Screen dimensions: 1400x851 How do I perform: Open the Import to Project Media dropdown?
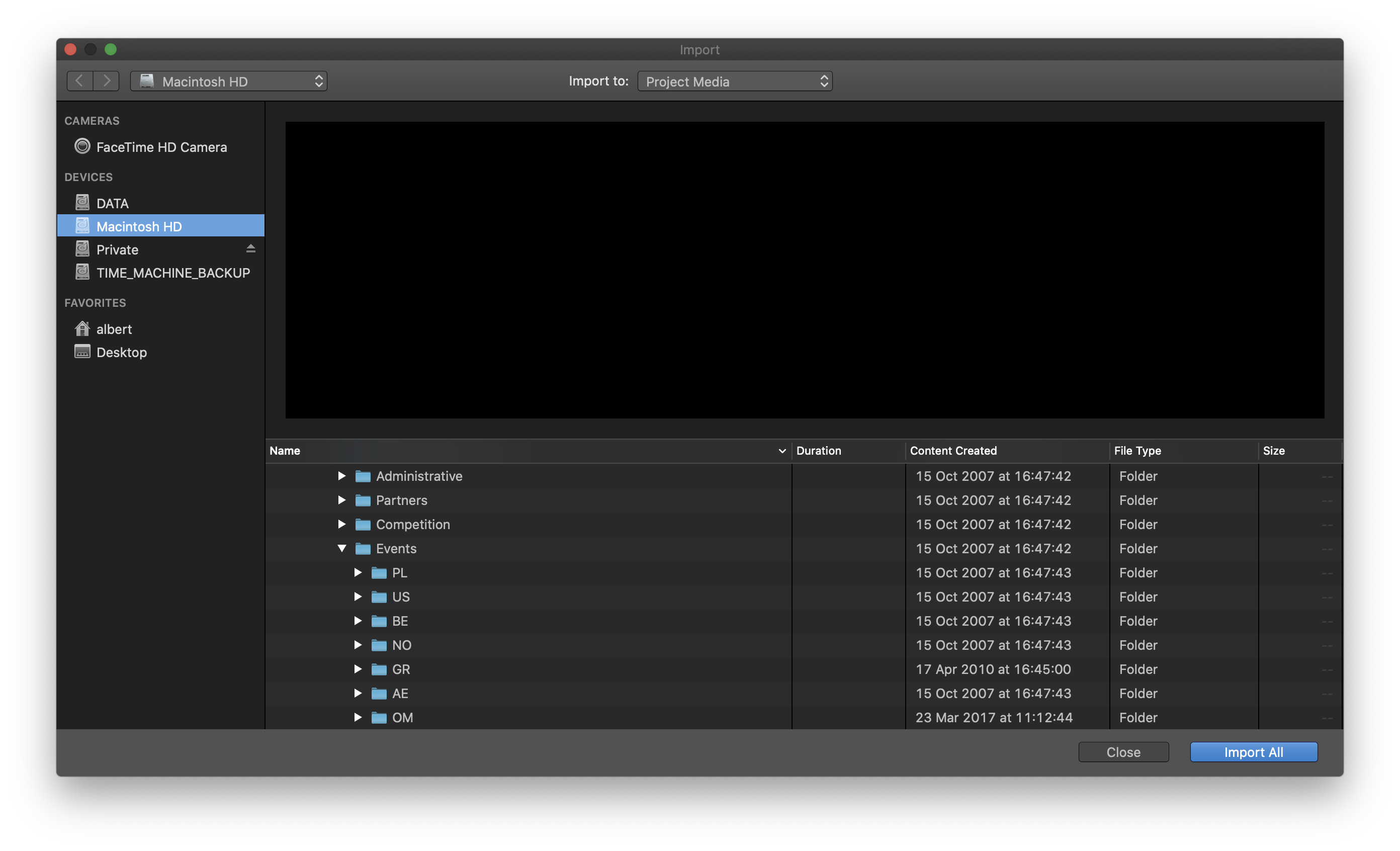tap(735, 81)
